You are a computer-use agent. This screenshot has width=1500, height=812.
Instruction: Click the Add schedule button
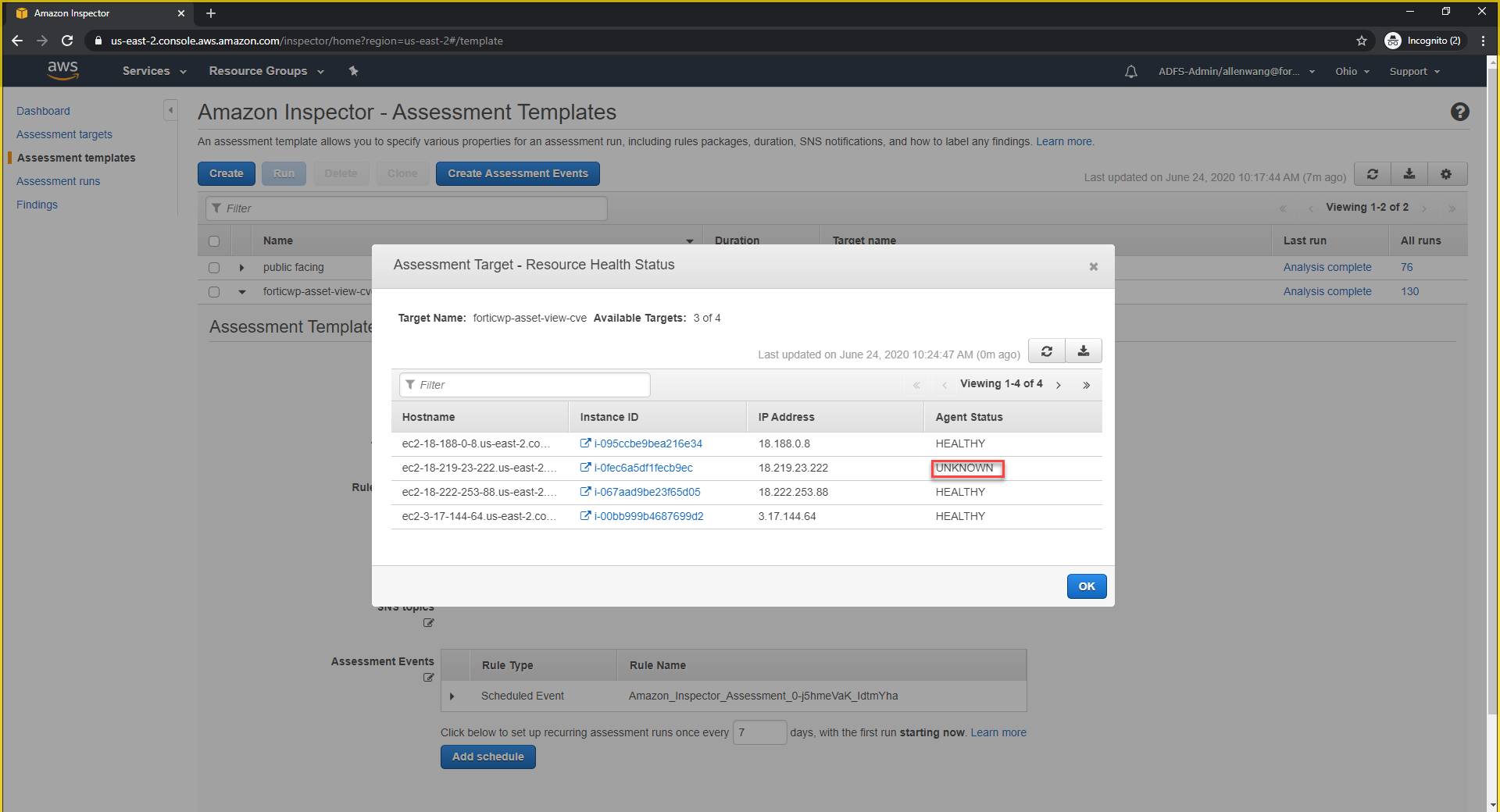(x=488, y=757)
